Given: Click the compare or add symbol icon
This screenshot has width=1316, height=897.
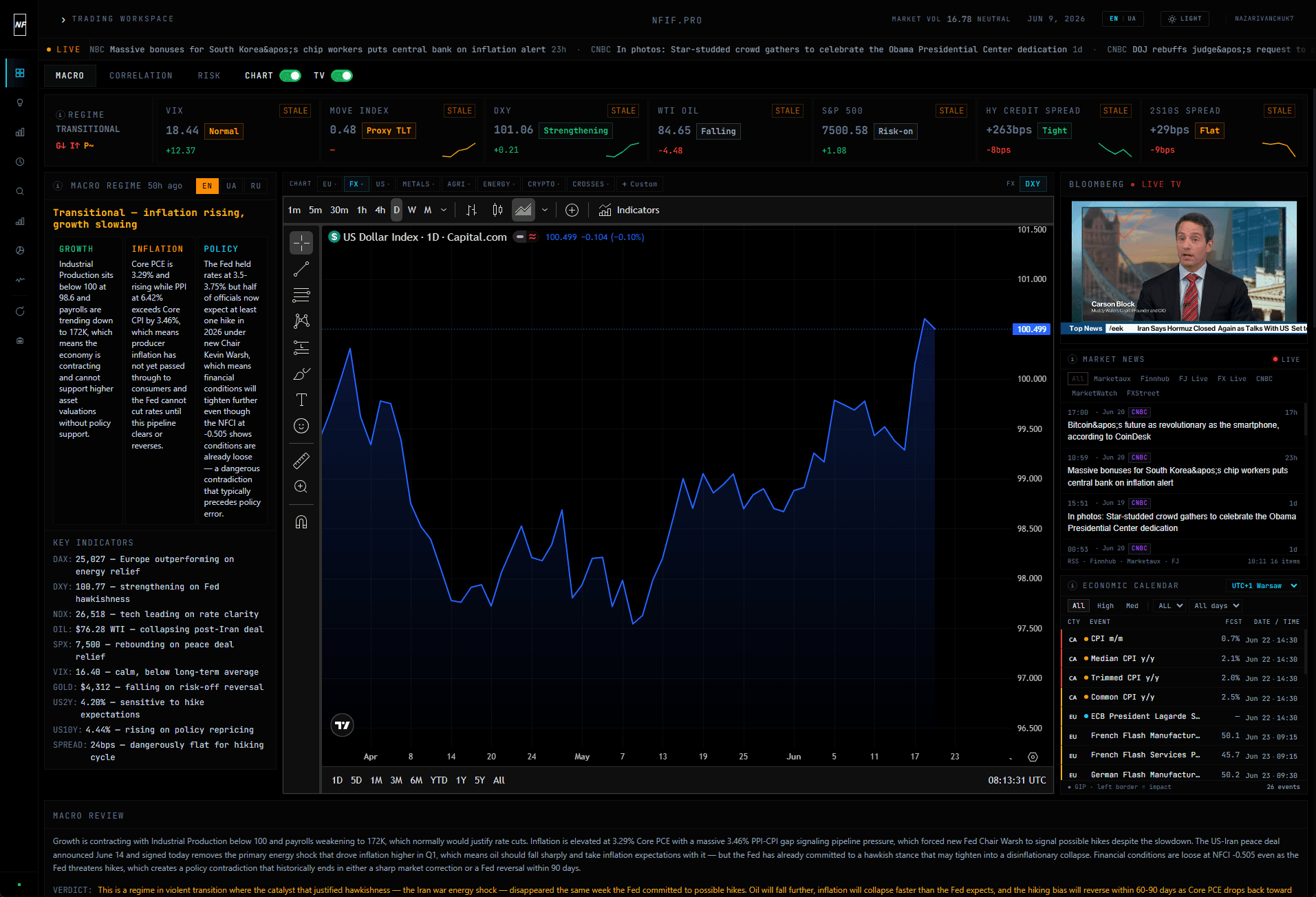Looking at the screenshot, I should (x=572, y=210).
